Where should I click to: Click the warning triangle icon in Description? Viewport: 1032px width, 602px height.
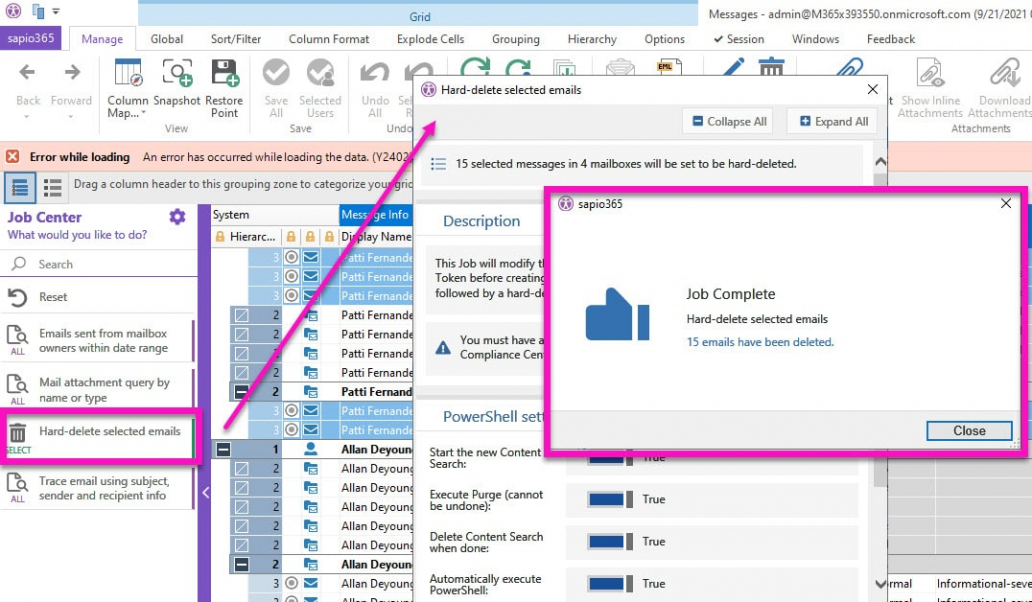click(x=443, y=347)
